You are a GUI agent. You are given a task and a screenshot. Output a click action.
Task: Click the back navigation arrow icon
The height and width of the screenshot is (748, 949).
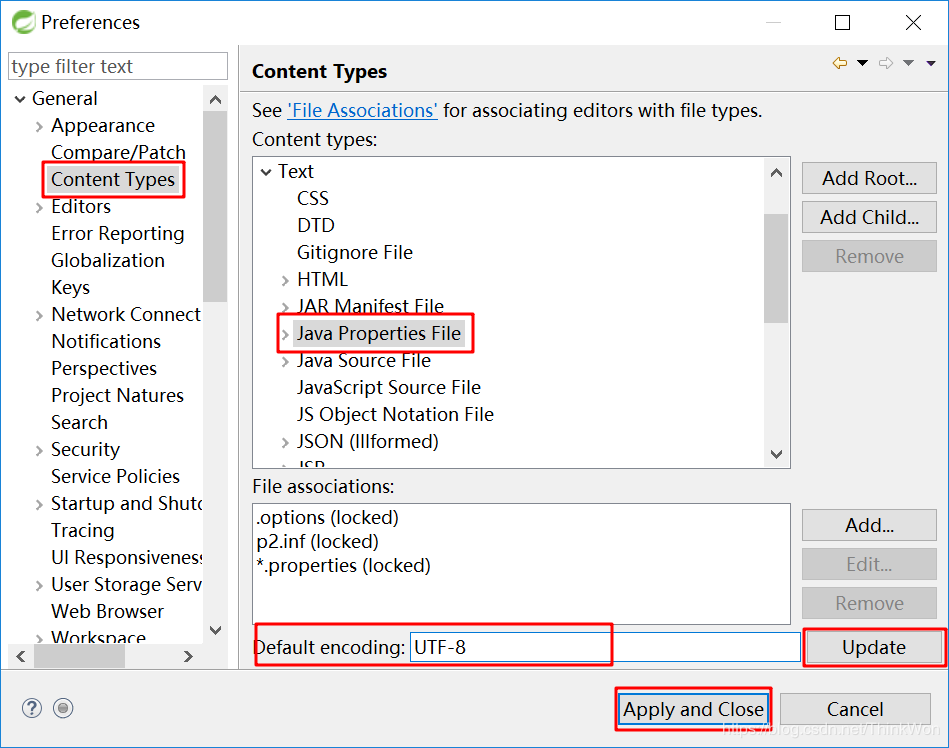click(839, 63)
